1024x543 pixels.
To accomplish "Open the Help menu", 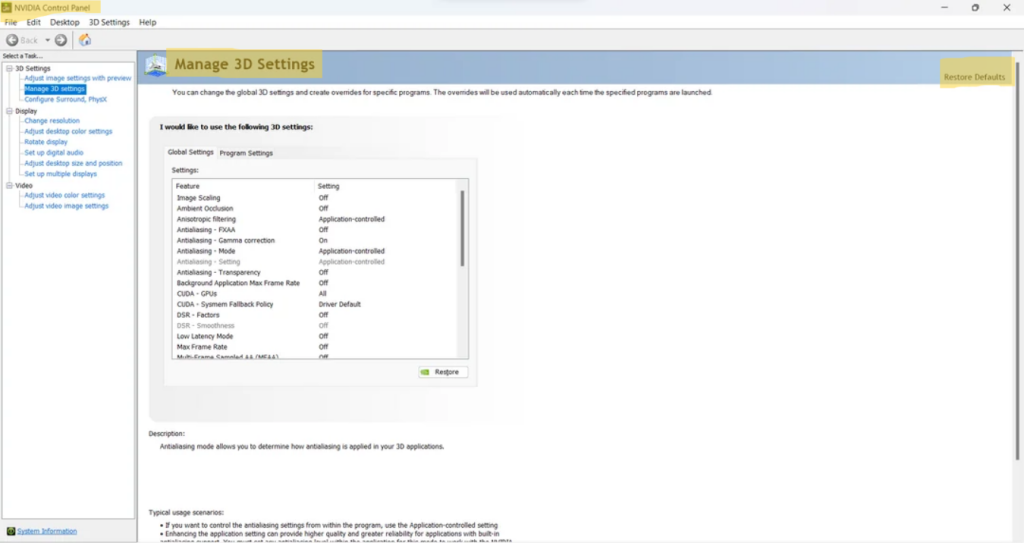I will 148,22.
